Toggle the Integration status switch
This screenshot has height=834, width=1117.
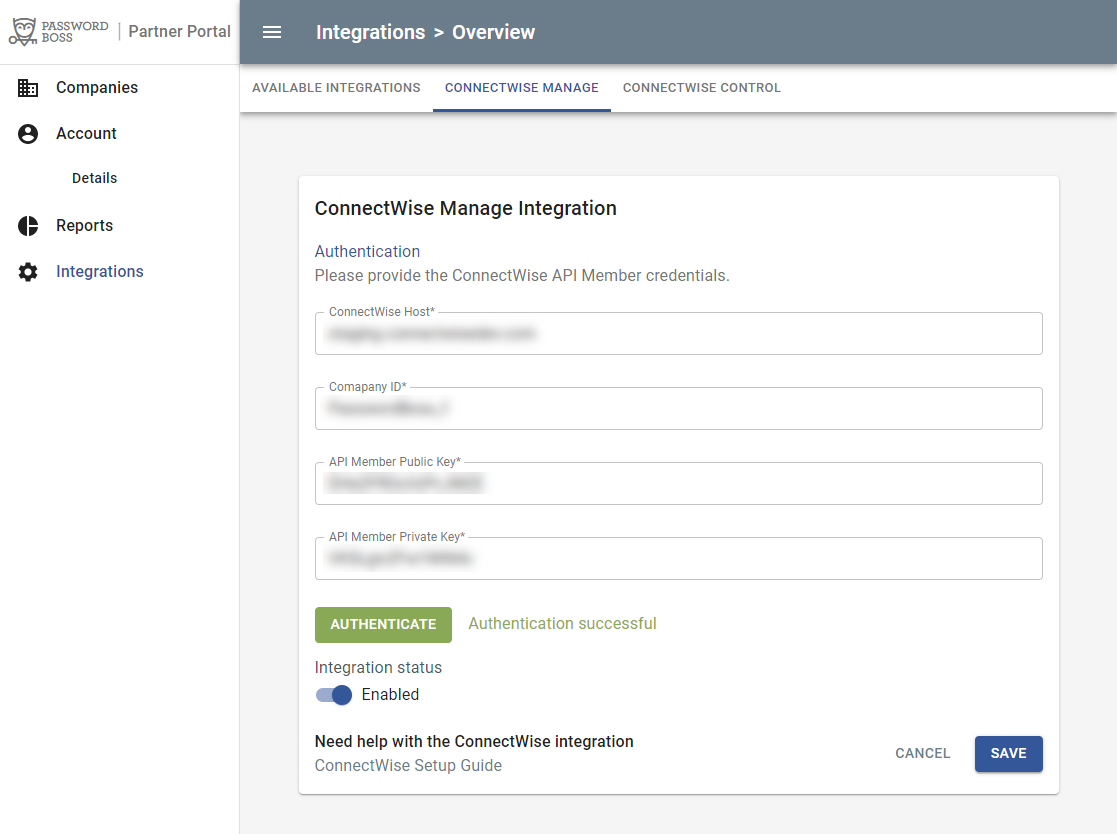334,695
